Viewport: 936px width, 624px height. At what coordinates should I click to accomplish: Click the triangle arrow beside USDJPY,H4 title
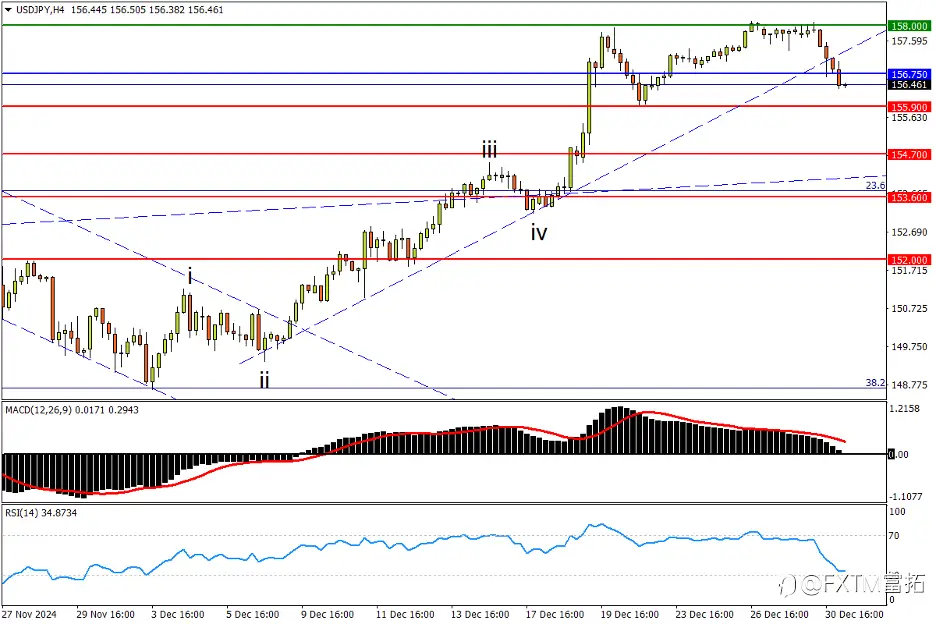(x=8, y=10)
